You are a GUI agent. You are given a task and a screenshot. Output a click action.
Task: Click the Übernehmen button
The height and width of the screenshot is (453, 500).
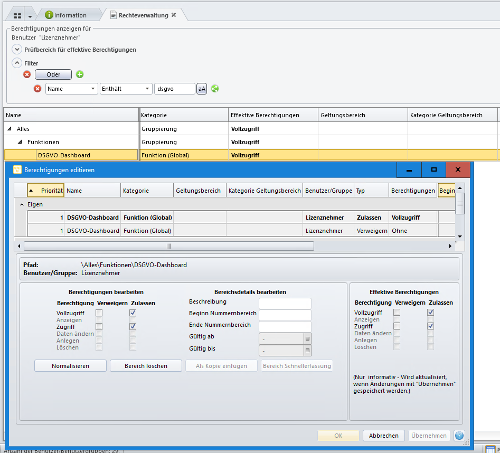click(x=429, y=435)
